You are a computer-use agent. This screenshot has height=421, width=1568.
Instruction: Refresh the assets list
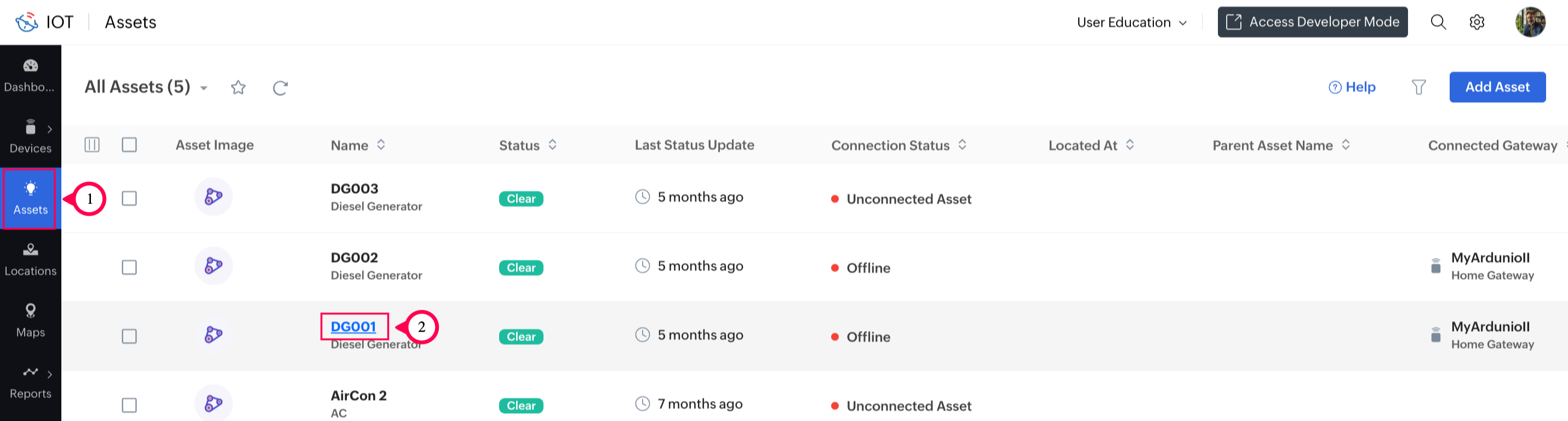pos(280,88)
